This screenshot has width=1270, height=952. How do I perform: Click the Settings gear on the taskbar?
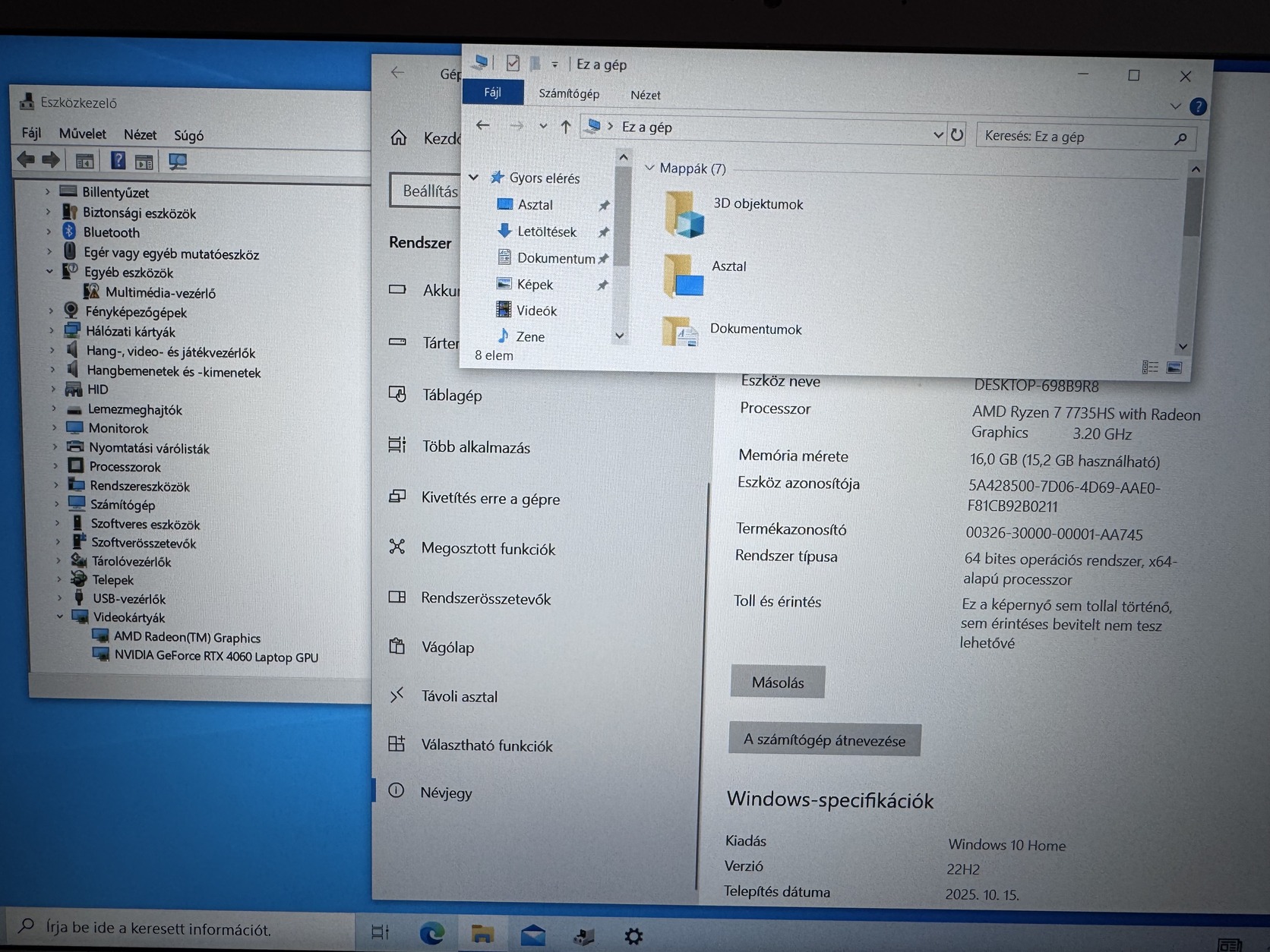pos(633,936)
